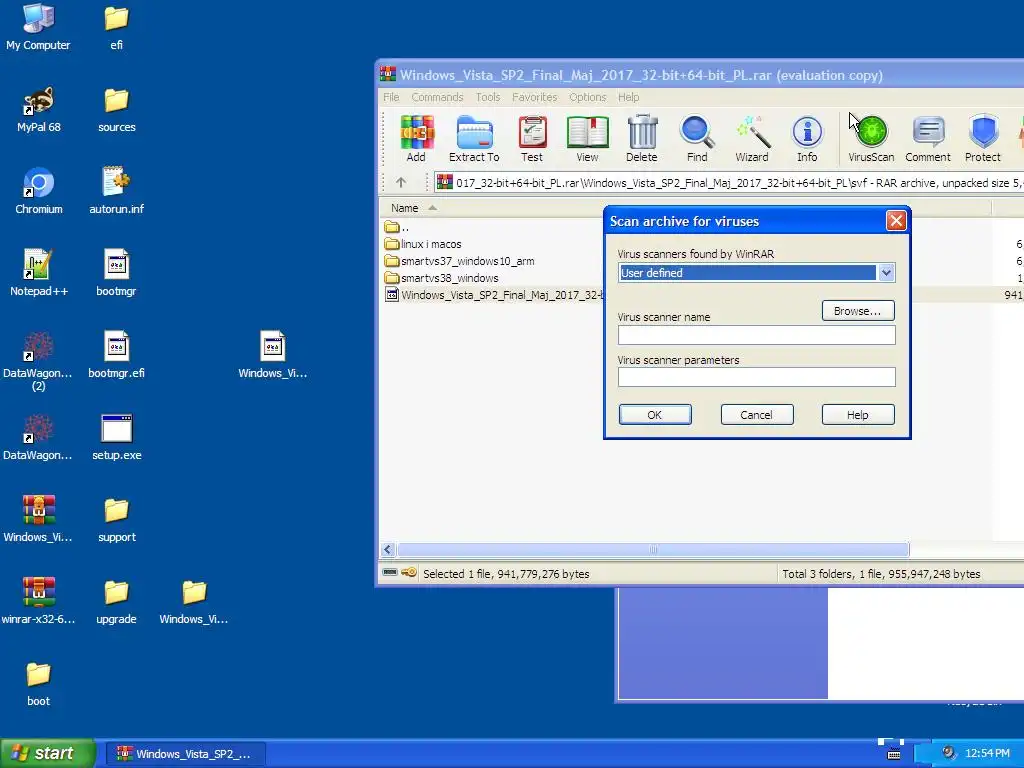
Task: Click the My Computer desktop icon
Action: 38,27
